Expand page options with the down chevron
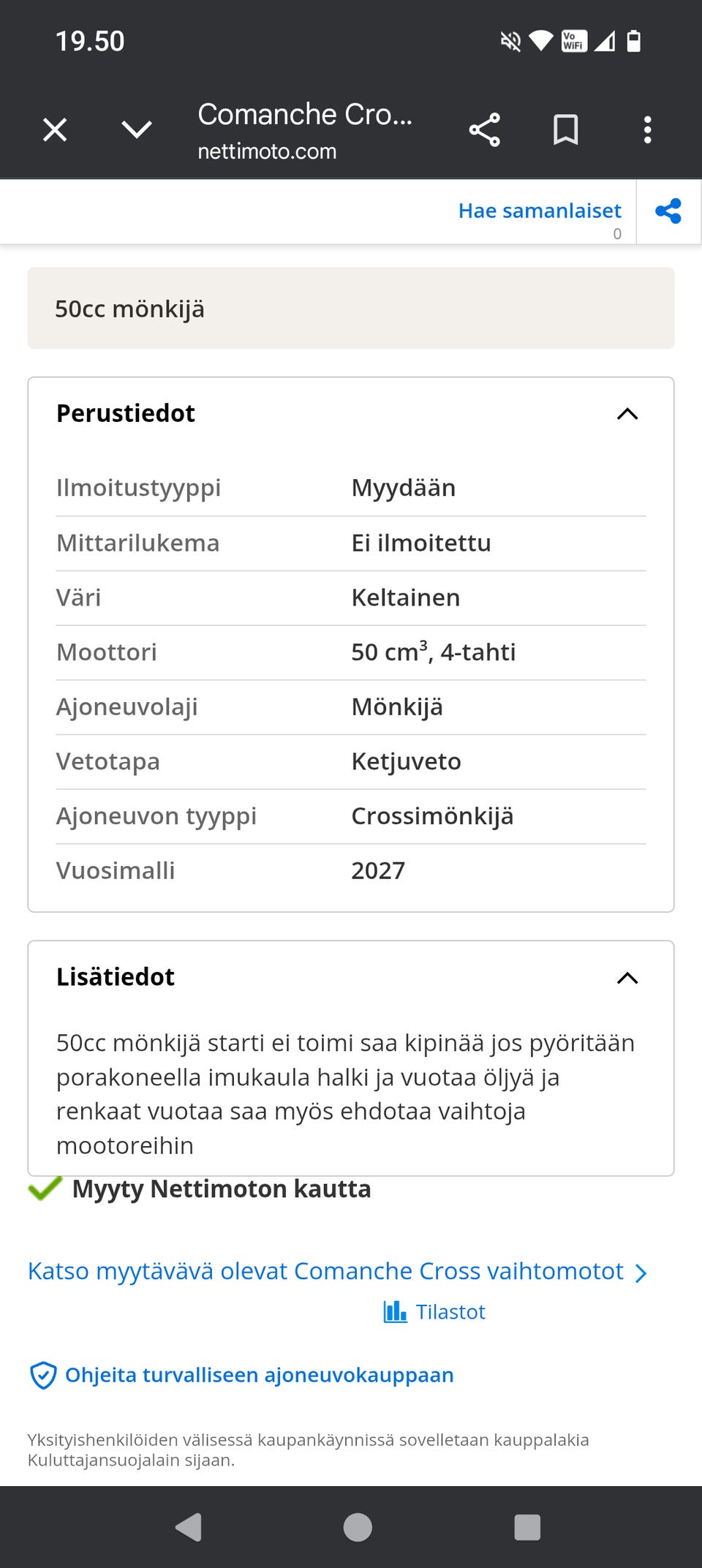Image resolution: width=702 pixels, height=1568 pixels. 135,129
